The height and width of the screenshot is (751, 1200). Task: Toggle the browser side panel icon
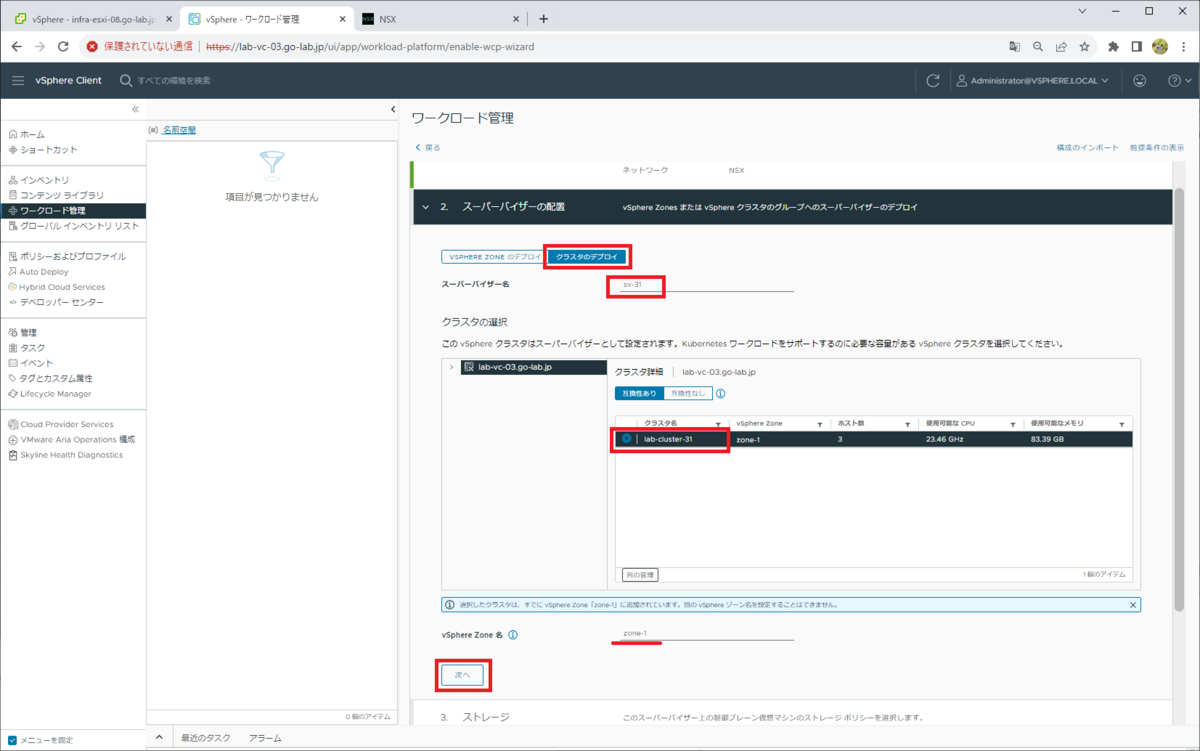1137,46
